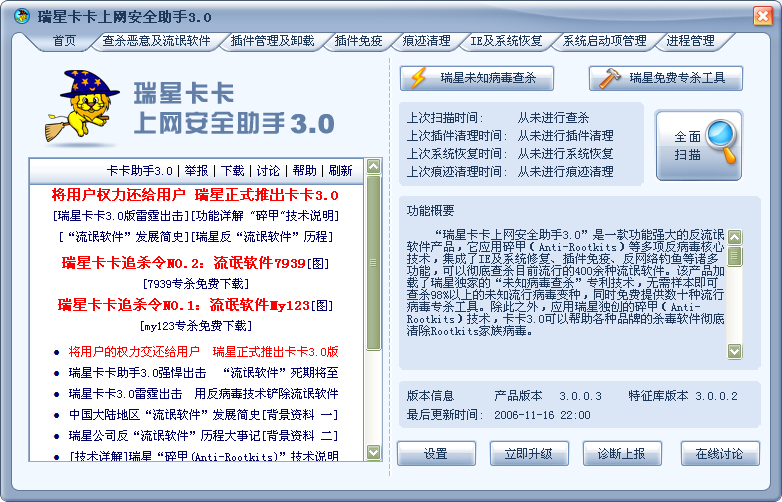
Task: Open 瑞星免费专杀工具
Action: point(666,78)
